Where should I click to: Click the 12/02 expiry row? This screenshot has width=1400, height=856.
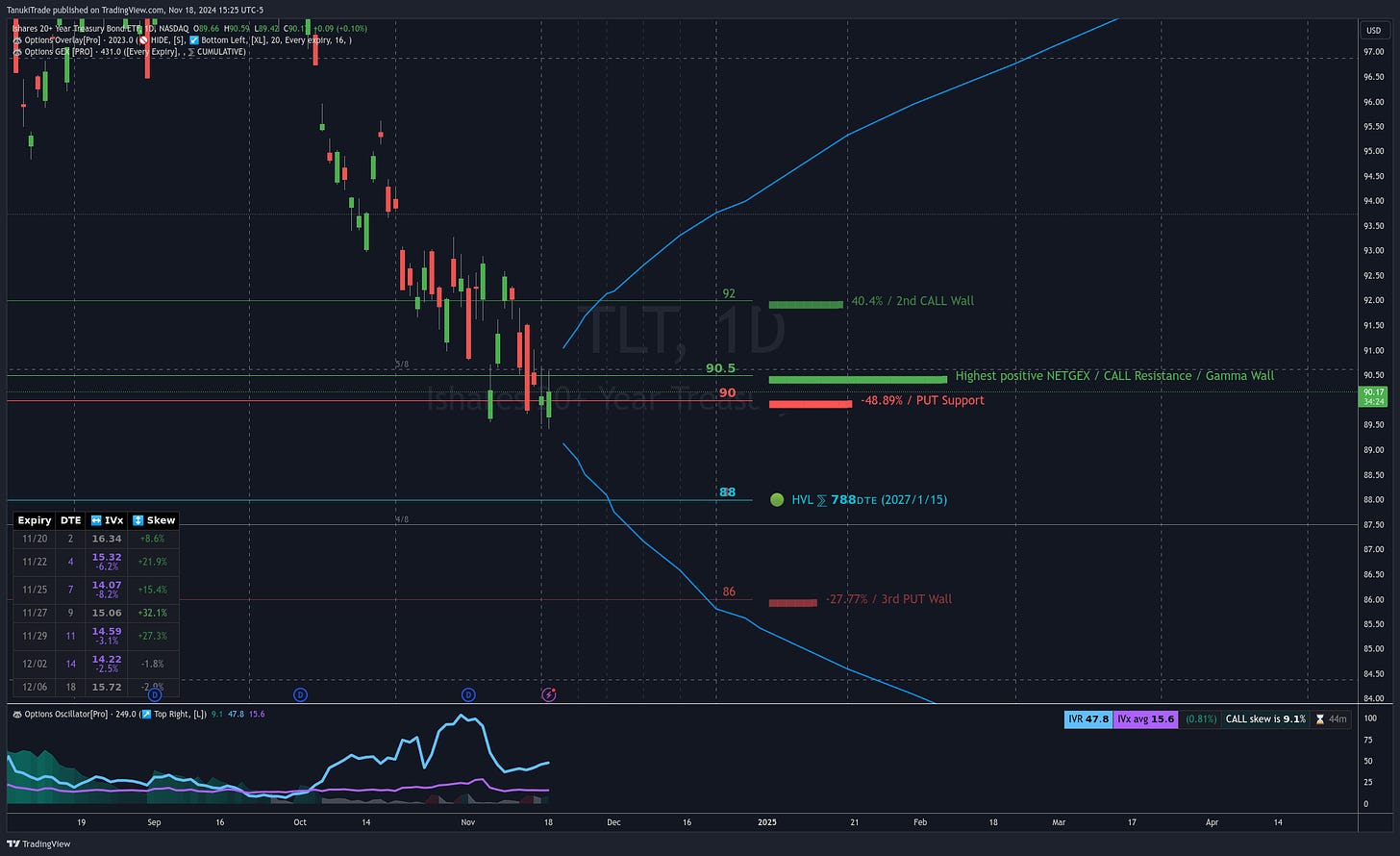click(95, 664)
